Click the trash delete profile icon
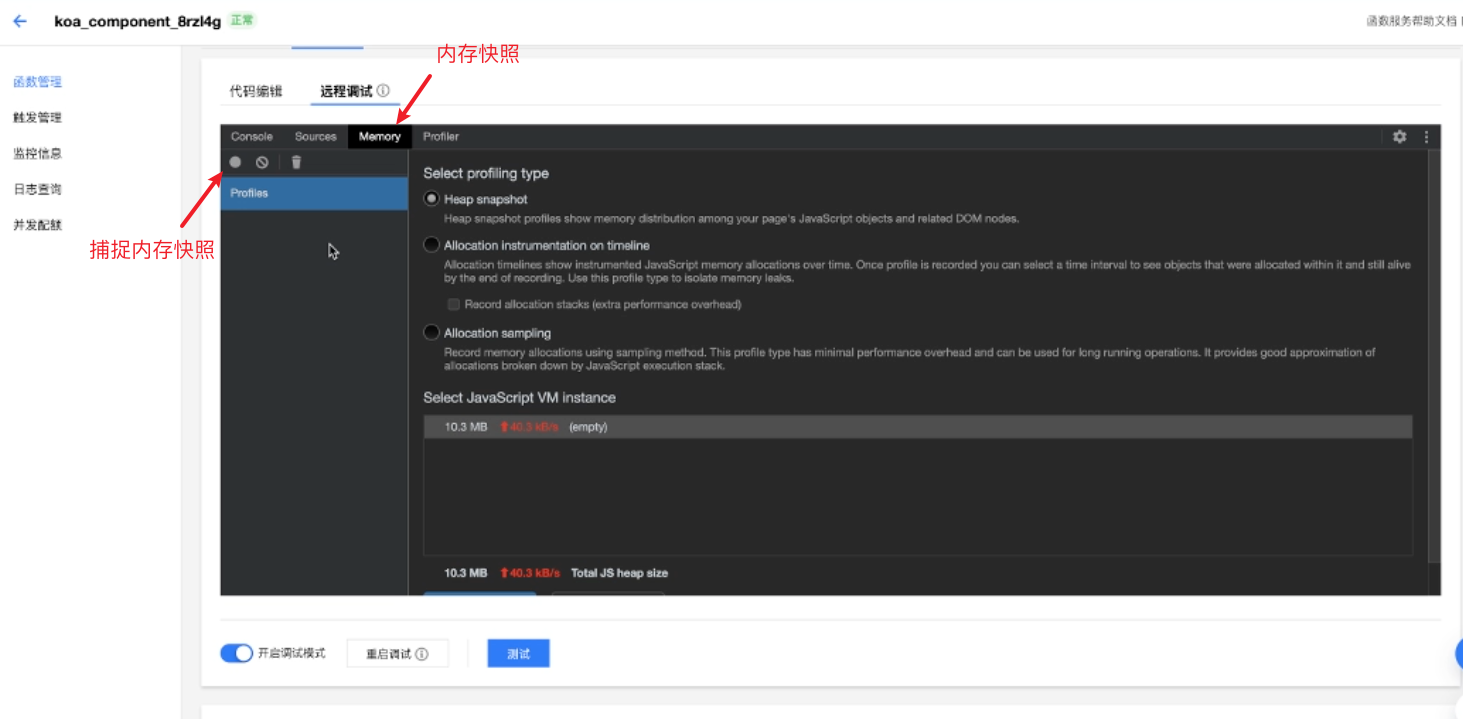Image resolution: width=1463 pixels, height=719 pixels. point(296,162)
